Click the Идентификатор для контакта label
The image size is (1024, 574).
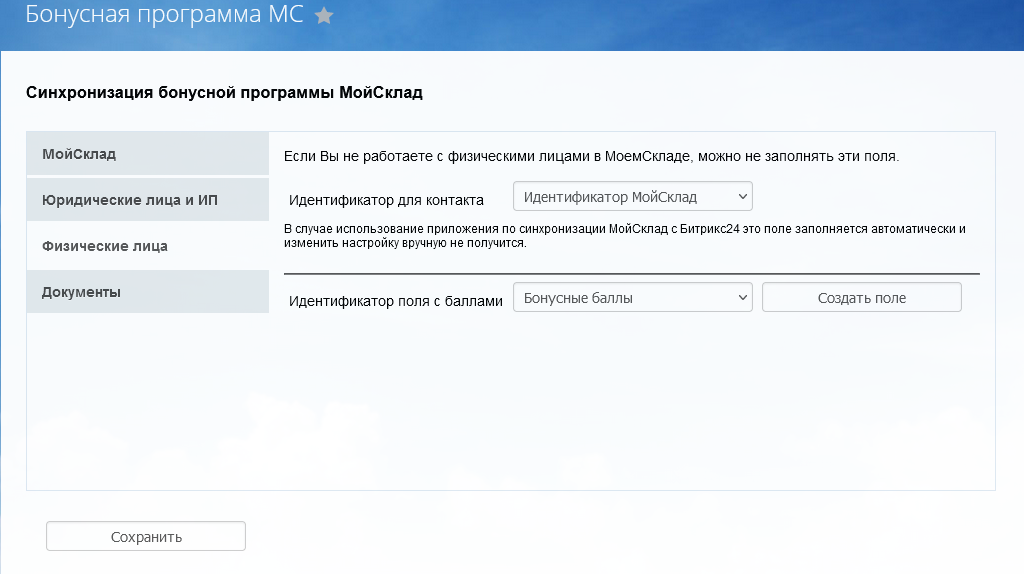386,199
